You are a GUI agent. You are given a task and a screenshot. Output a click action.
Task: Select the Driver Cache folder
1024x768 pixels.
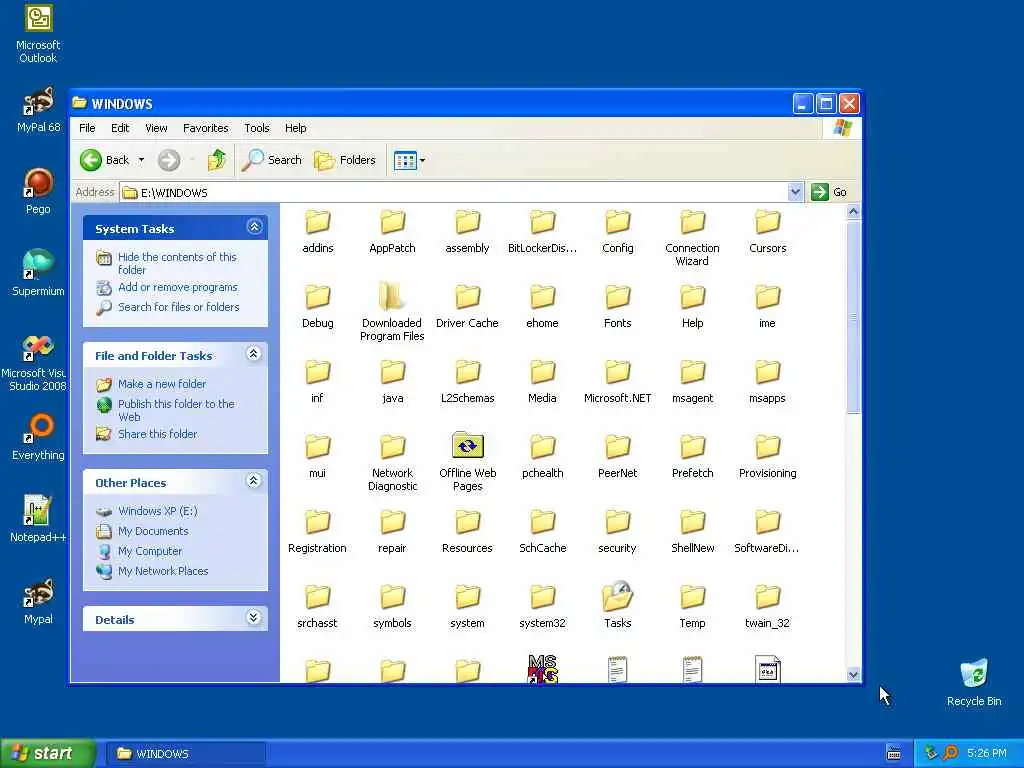pos(467,305)
